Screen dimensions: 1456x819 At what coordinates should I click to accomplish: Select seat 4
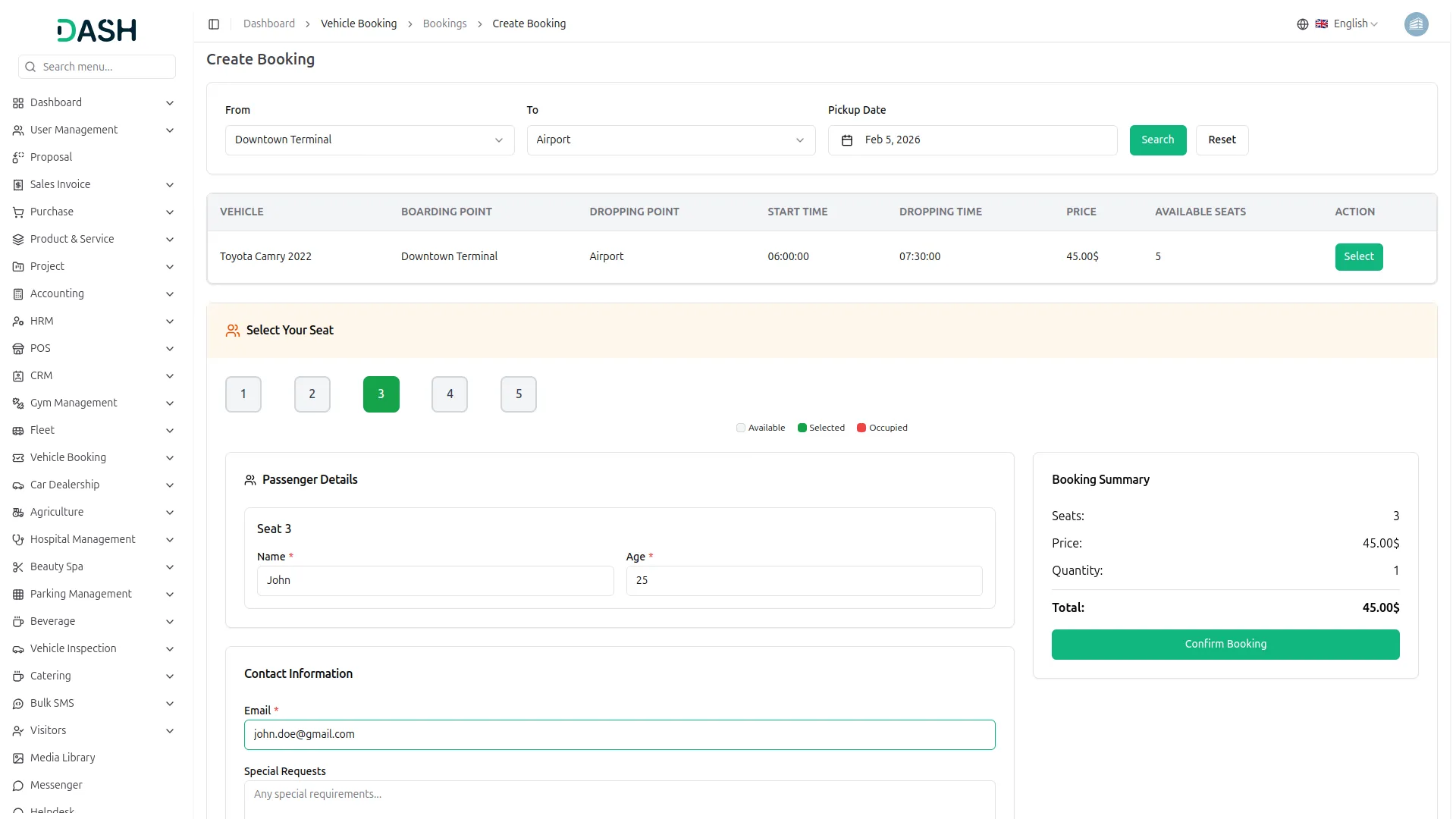pos(450,394)
